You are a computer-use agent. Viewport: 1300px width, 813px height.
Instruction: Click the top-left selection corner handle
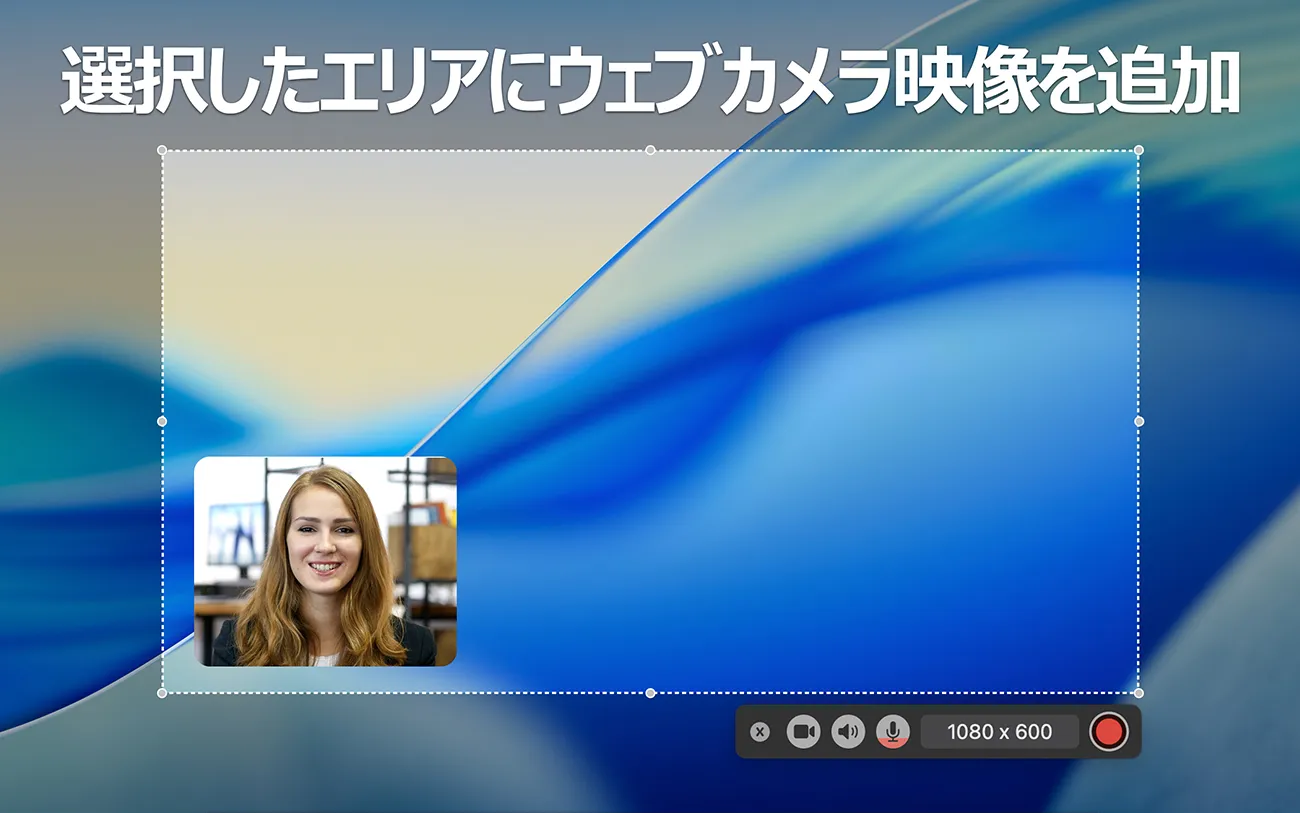pos(162,150)
